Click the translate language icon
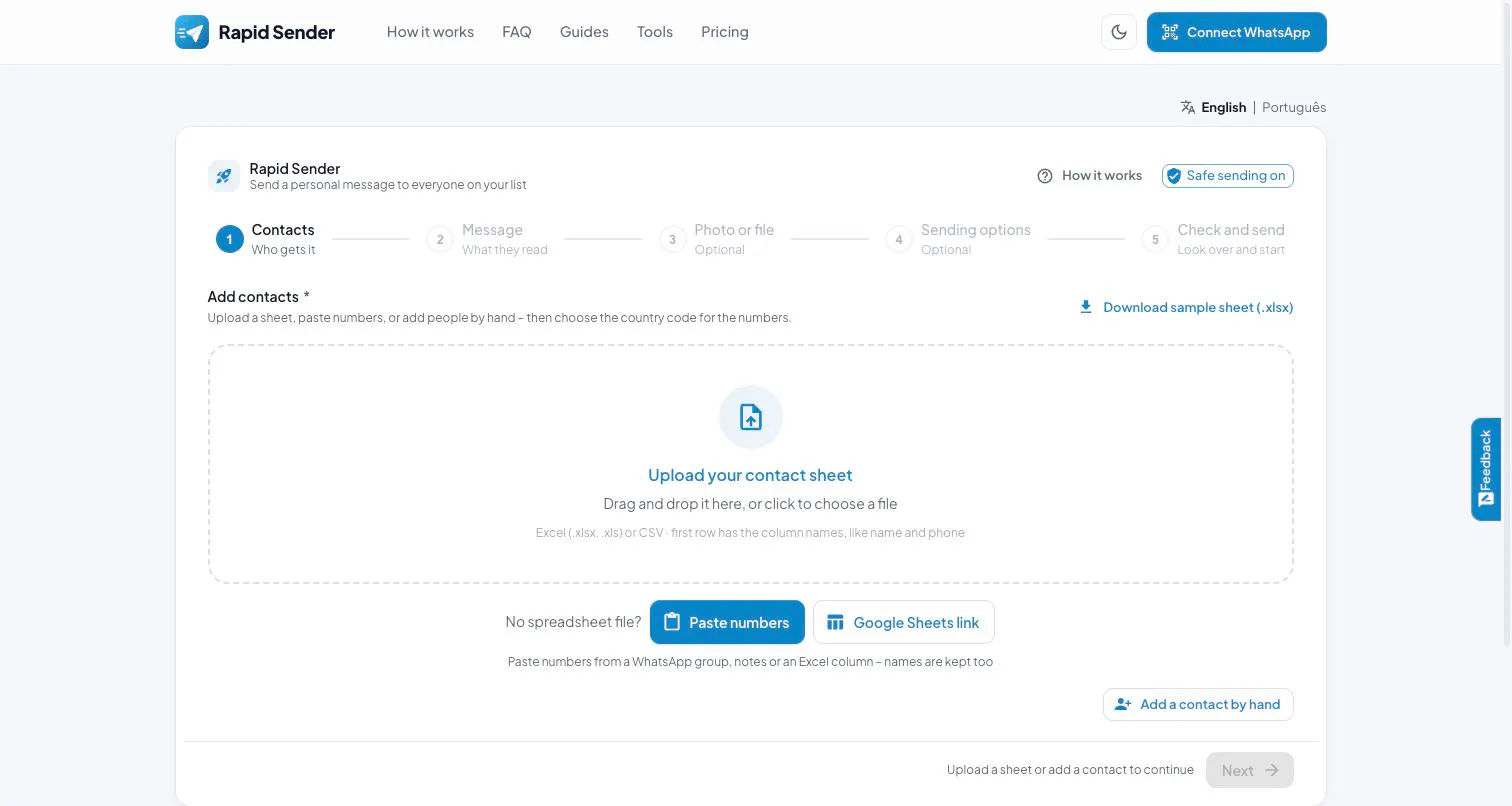The width and height of the screenshot is (1512, 806). [x=1188, y=107]
